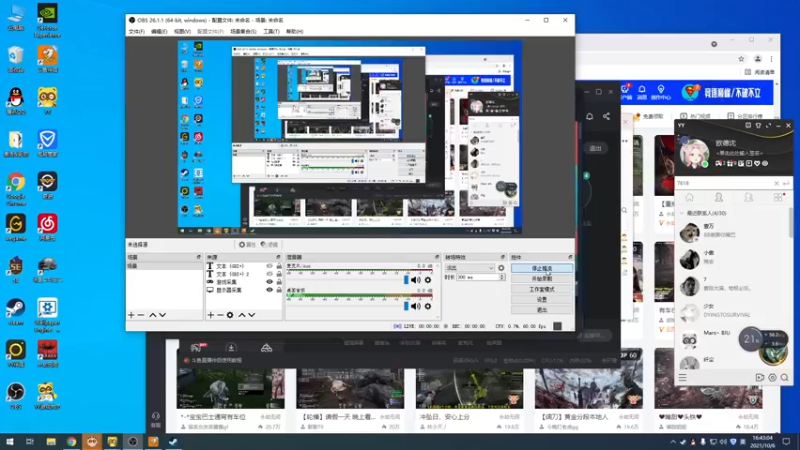The width and height of the screenshot is (800, 450).
Task: Click Studio Mode button in Controls
Action: (x=542, y=289)
